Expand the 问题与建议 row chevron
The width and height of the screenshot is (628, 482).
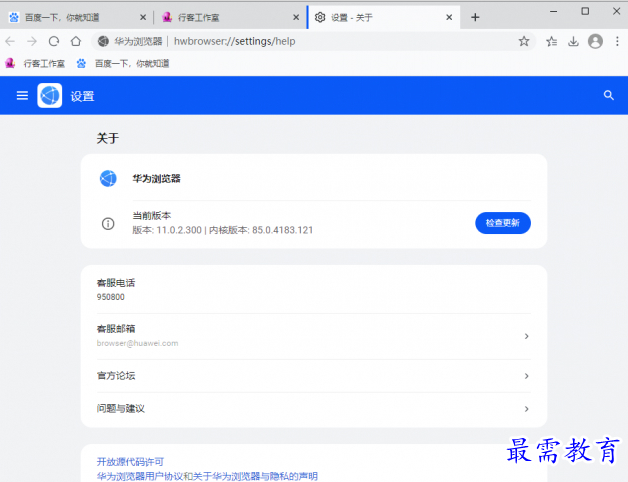(x=527, y=409)
